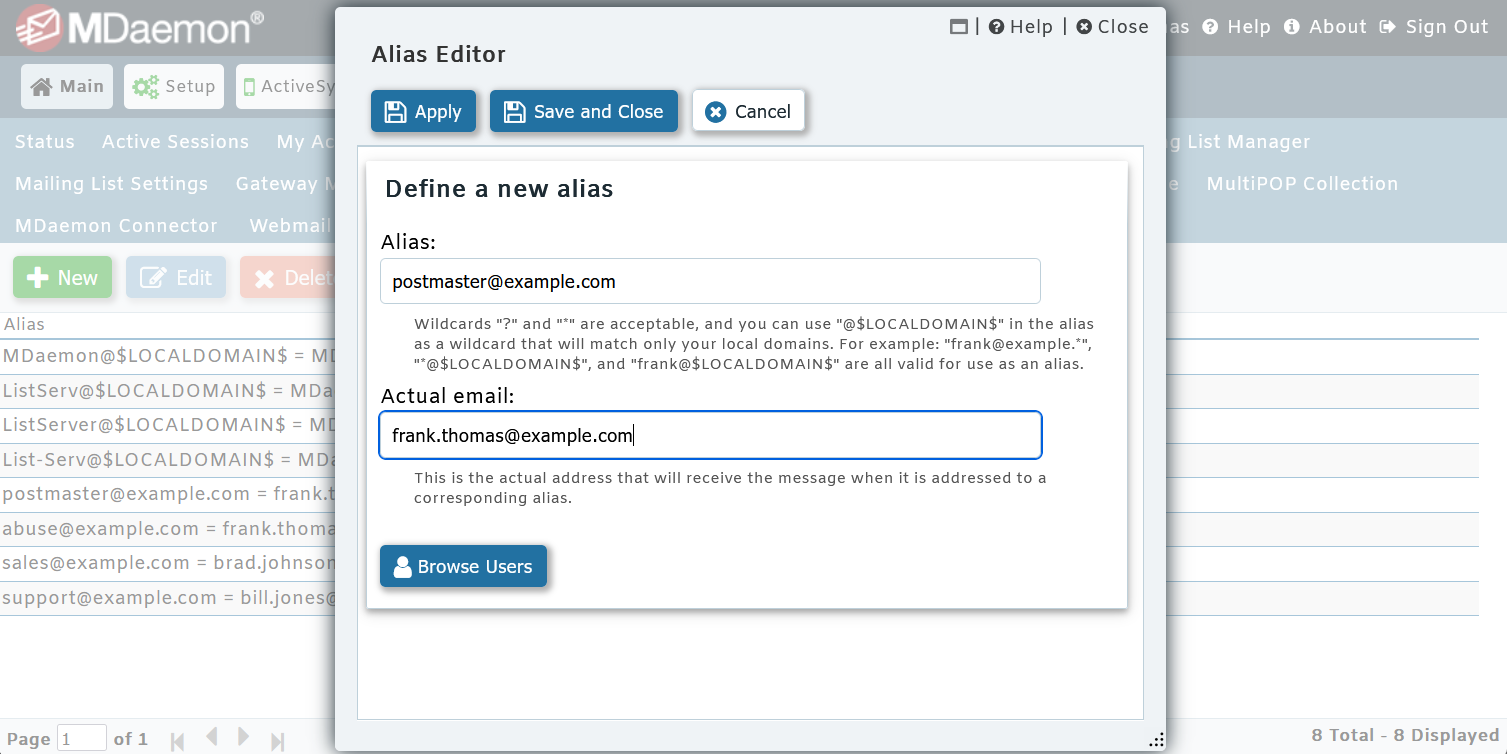The image size is (1507, 754).
Task: Select the postmaster@example.com alias row
Action: 168,494
